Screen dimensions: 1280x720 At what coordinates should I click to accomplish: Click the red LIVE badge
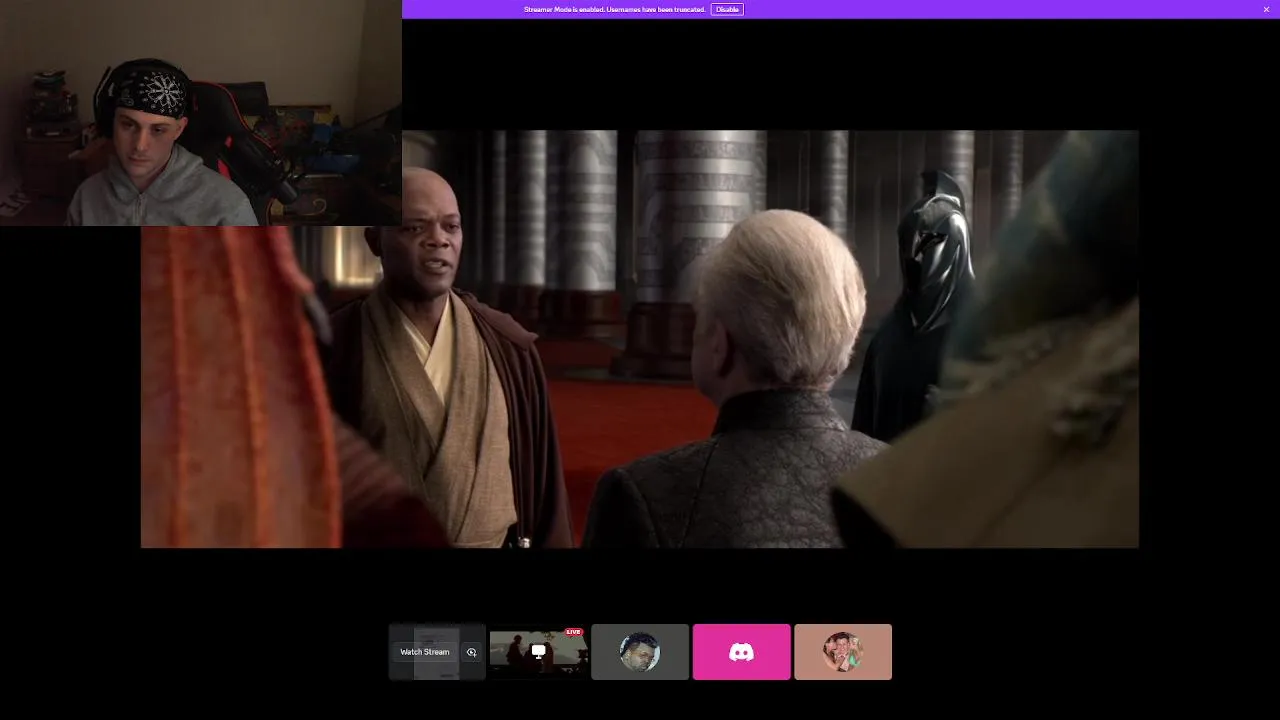point(573,632)
